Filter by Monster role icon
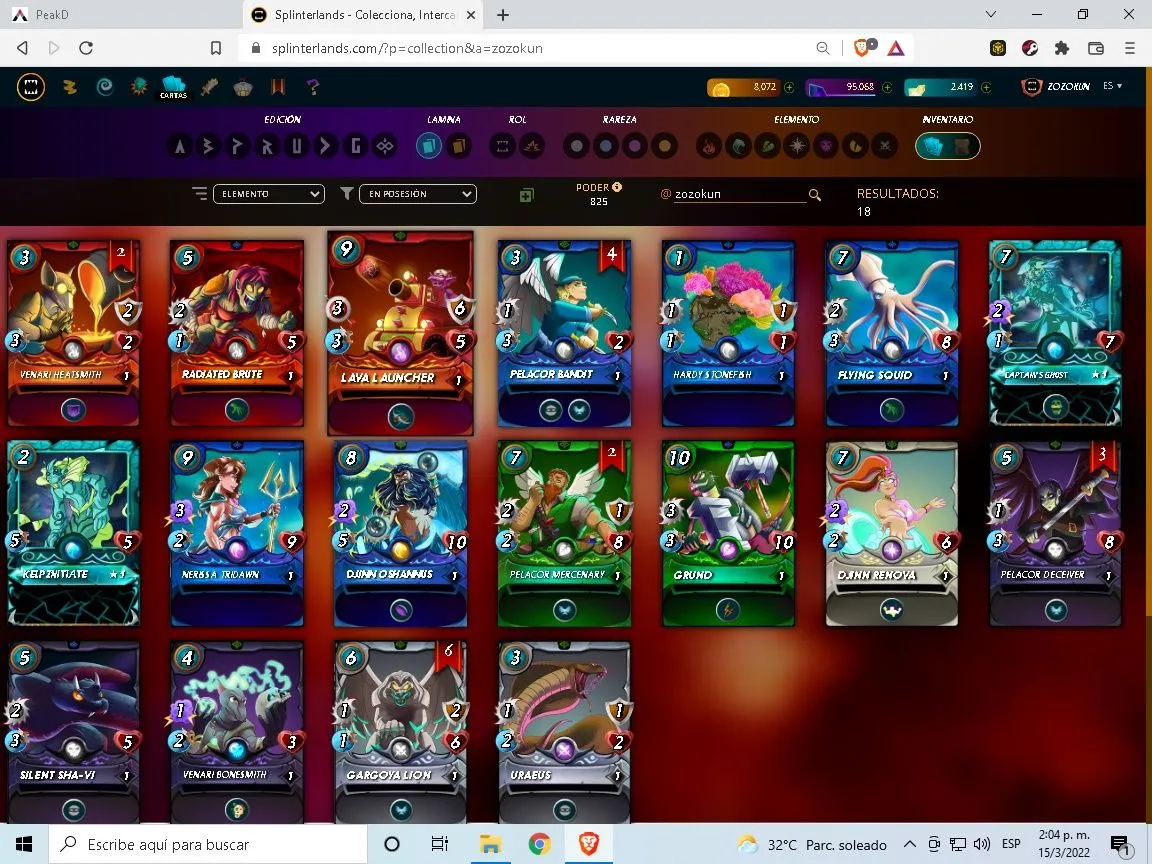This screenshot has height=864, width=1152. pyautogui.click(x=503, y=145)
